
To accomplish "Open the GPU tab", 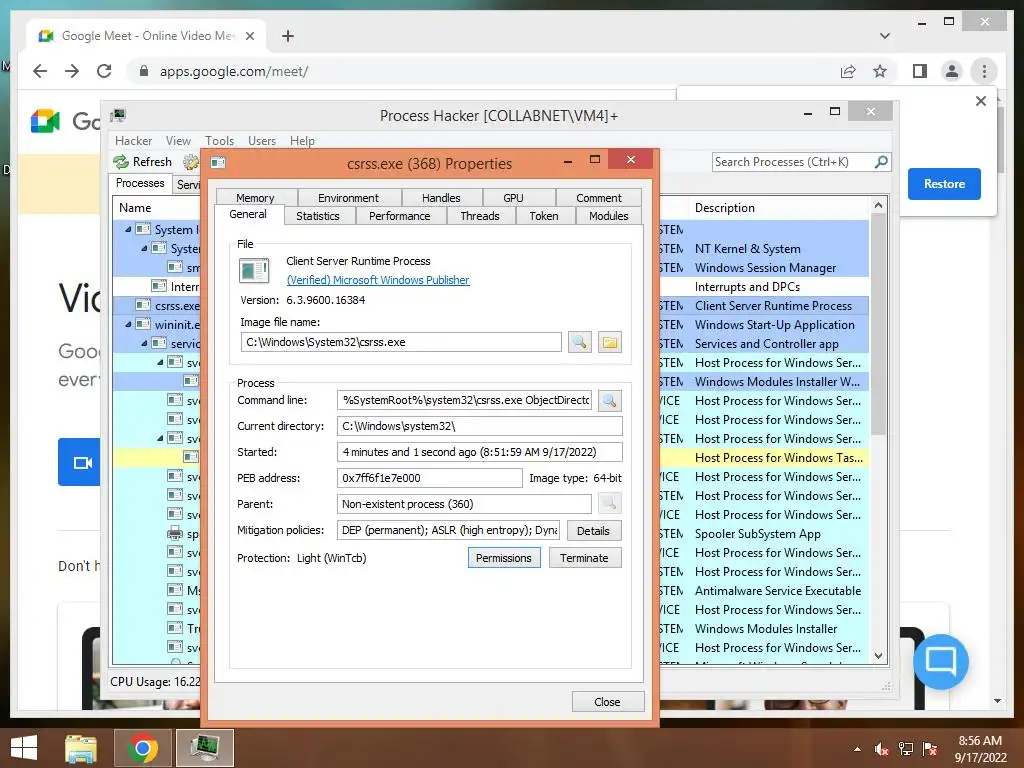I will [x=513, y=198].
